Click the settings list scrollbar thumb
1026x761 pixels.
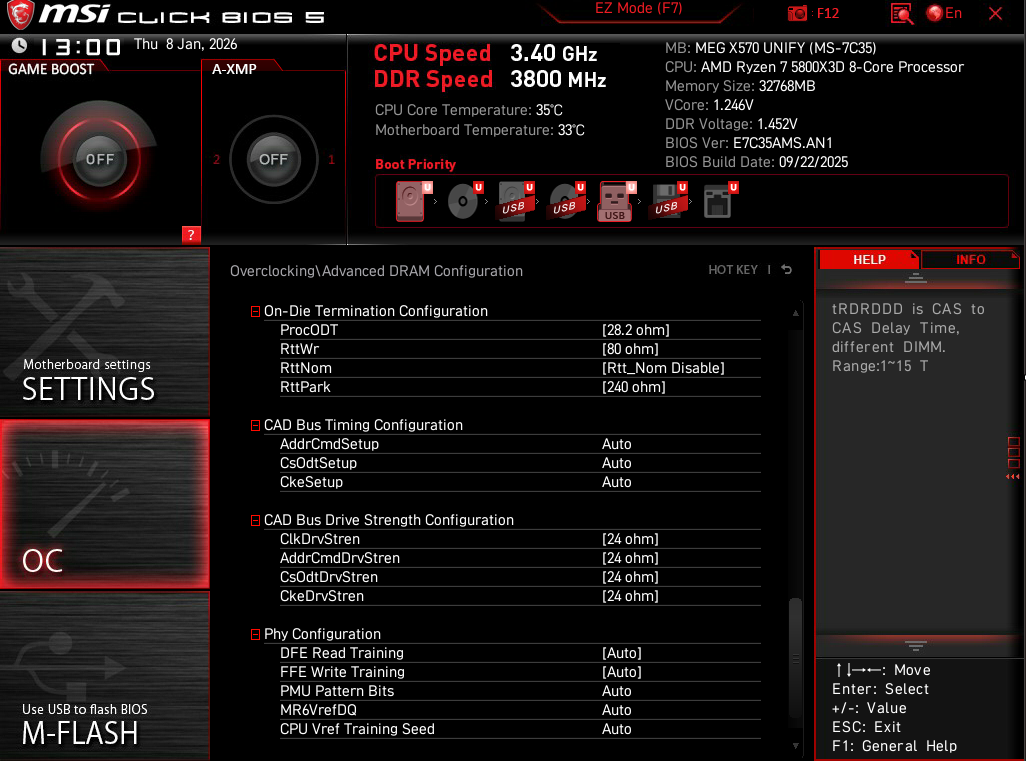point(795,658)
